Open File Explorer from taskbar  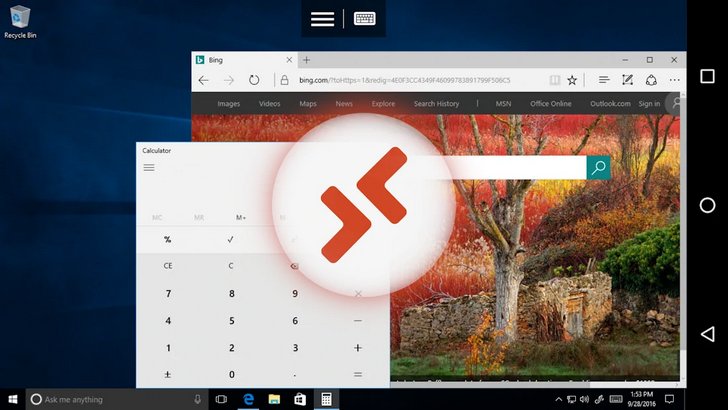click(274, 399)
